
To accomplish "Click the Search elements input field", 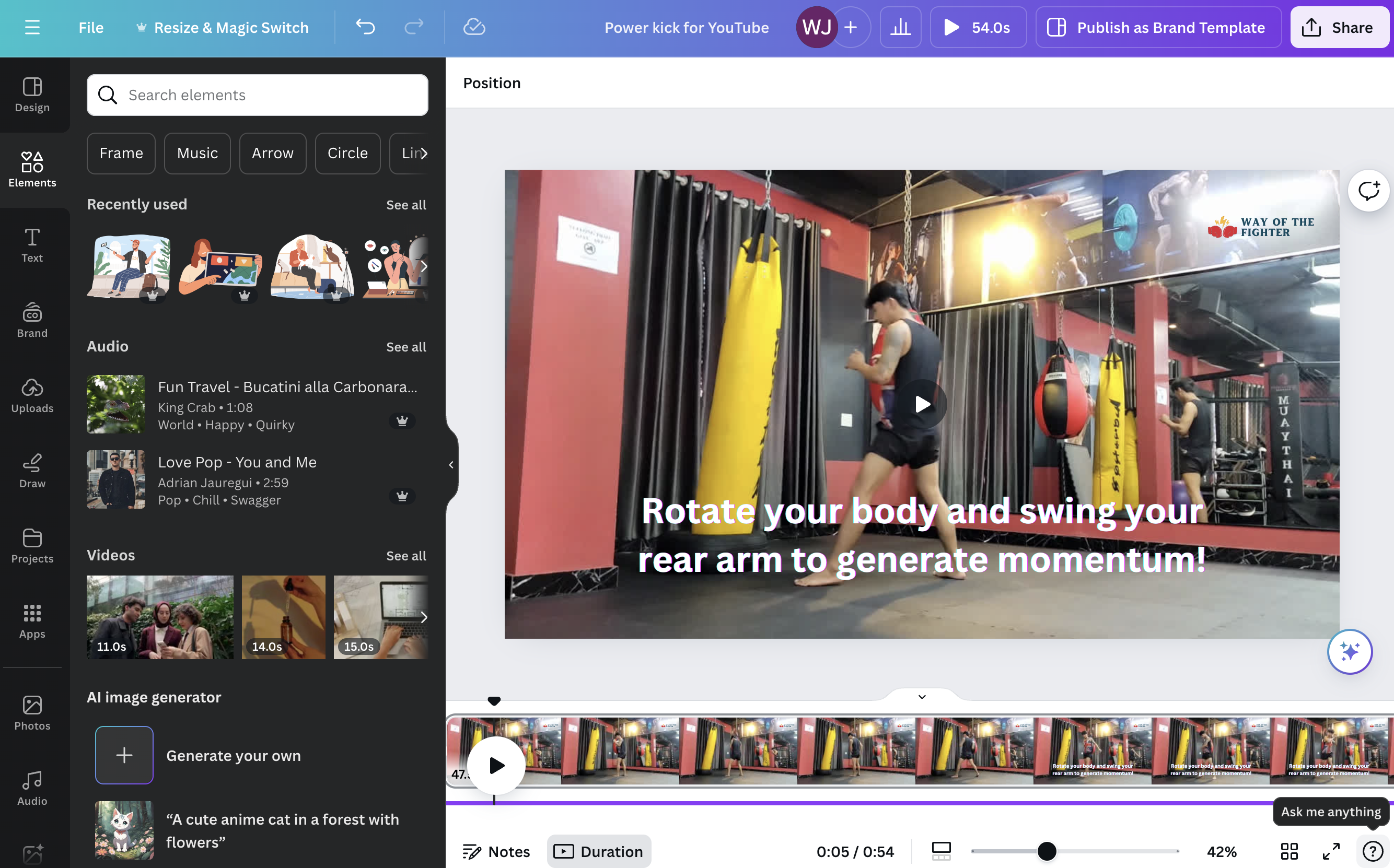I will [x=258, y=95].
